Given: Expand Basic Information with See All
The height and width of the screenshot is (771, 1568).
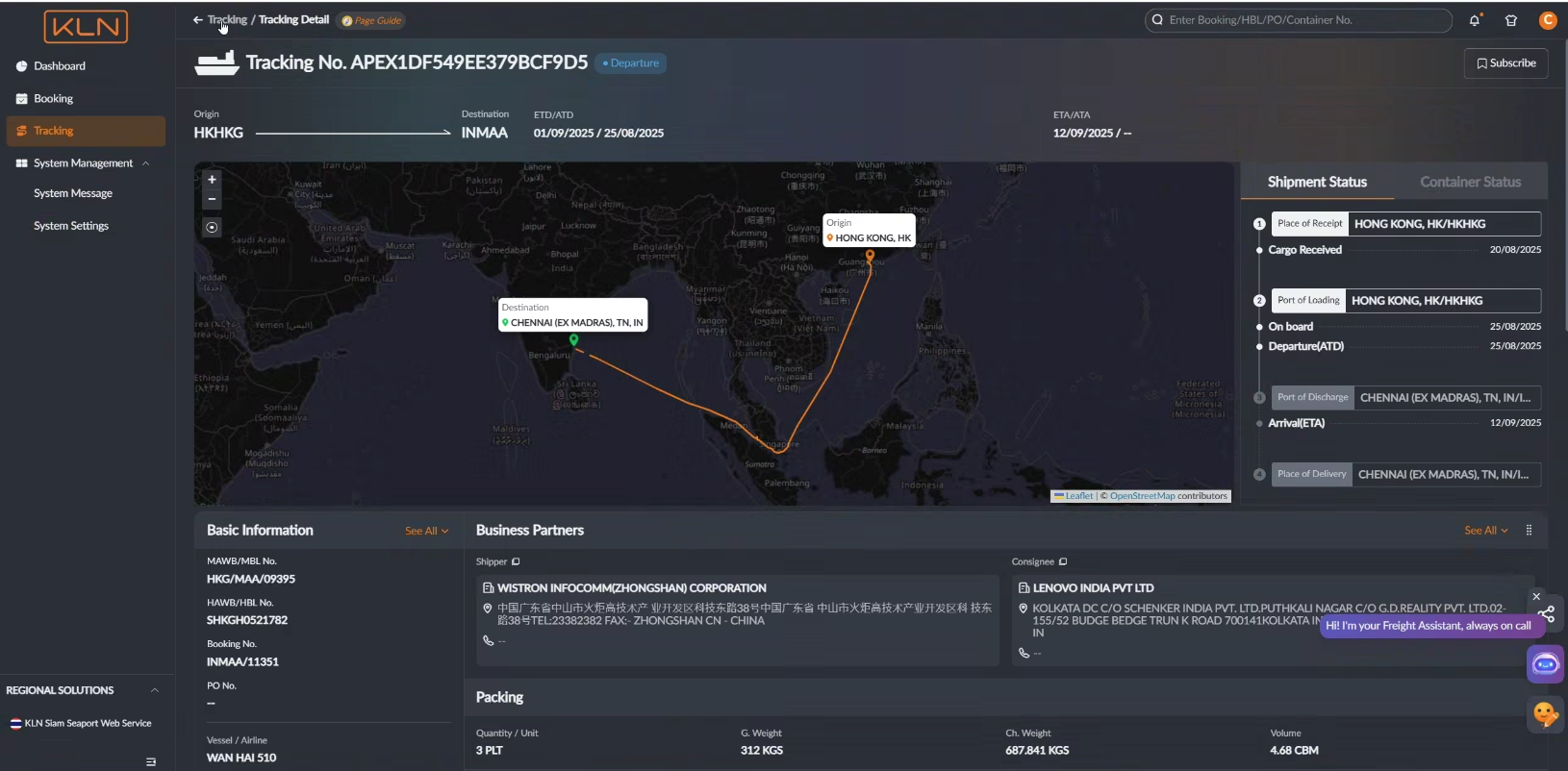Looking at the screenshot, I should 426,531.
